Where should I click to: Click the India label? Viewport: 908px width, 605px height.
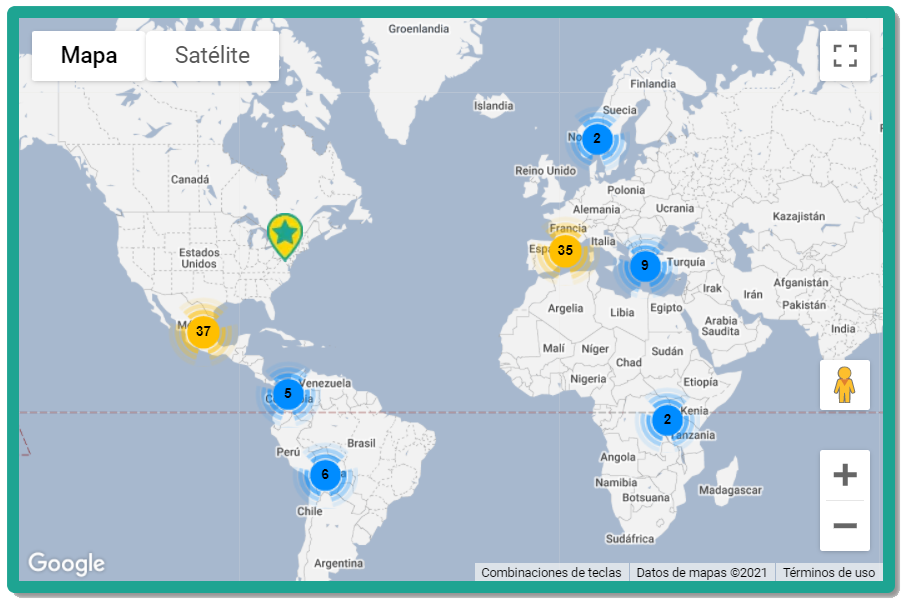pyautogui.click(x=843, y=329)
